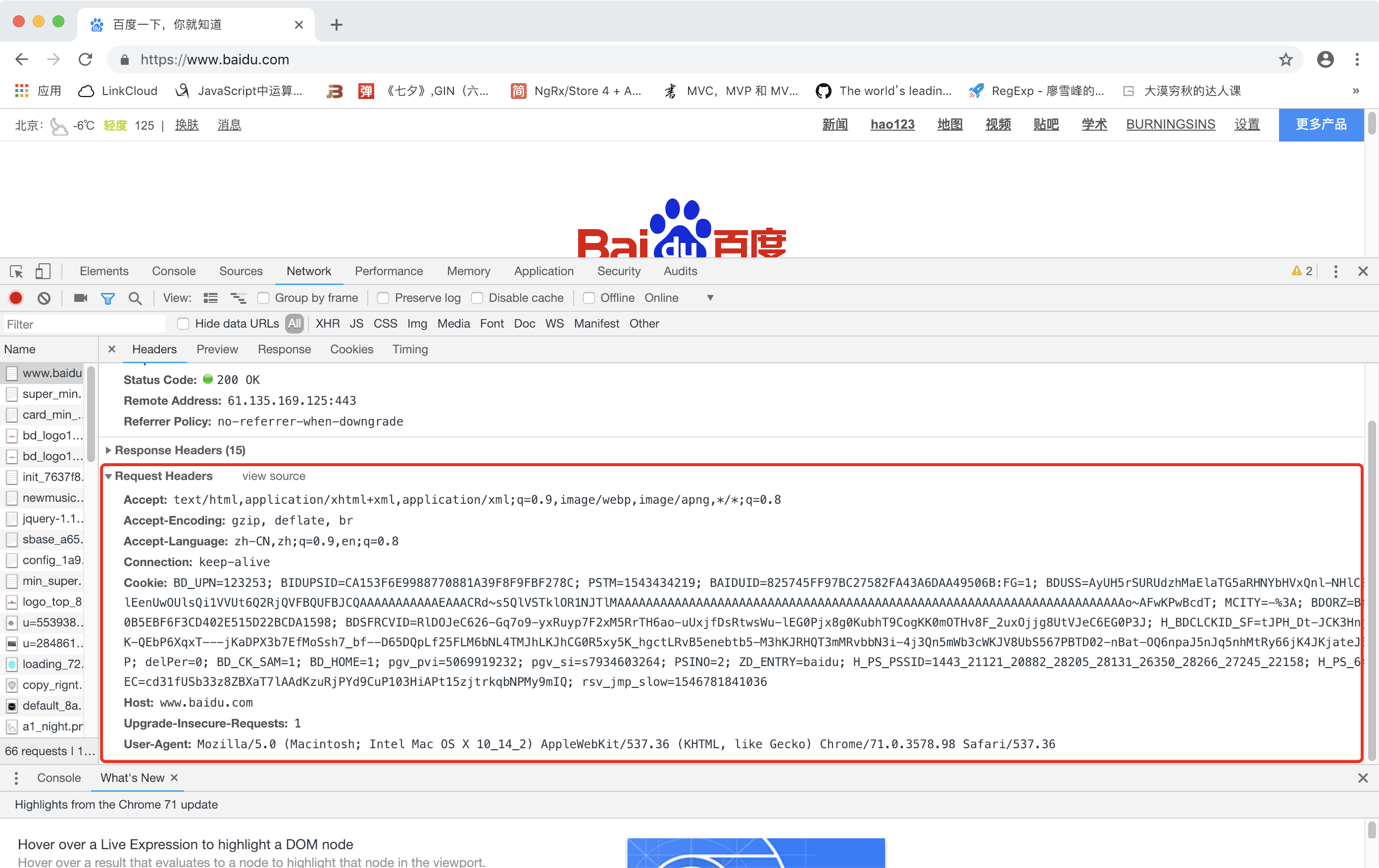The width and height of the screenshot is (1379, 868).
Task: Open the Performance tab
Action: click(389, 271)
